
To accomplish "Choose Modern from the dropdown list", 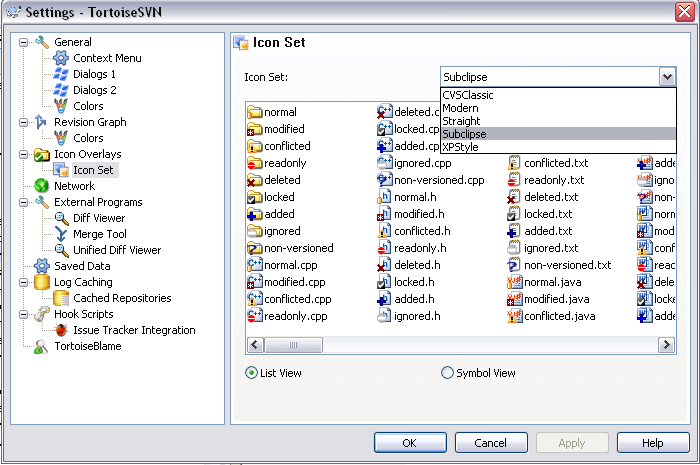I will tap(558, 108).
